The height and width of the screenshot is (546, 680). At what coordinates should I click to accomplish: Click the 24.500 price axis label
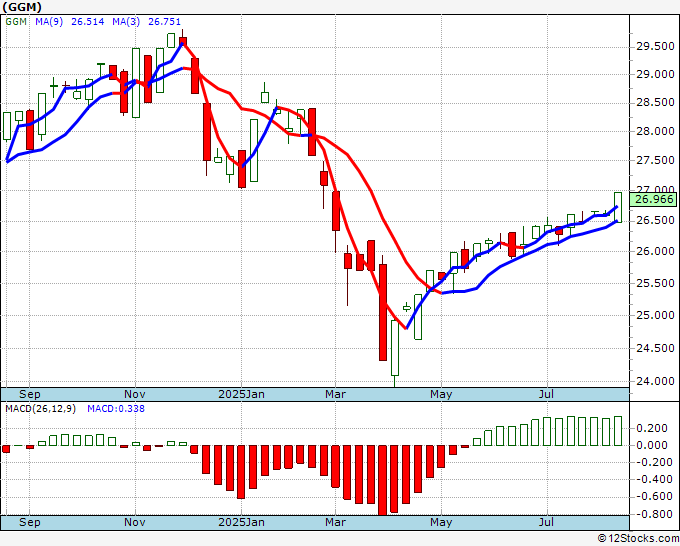(655, 348)
